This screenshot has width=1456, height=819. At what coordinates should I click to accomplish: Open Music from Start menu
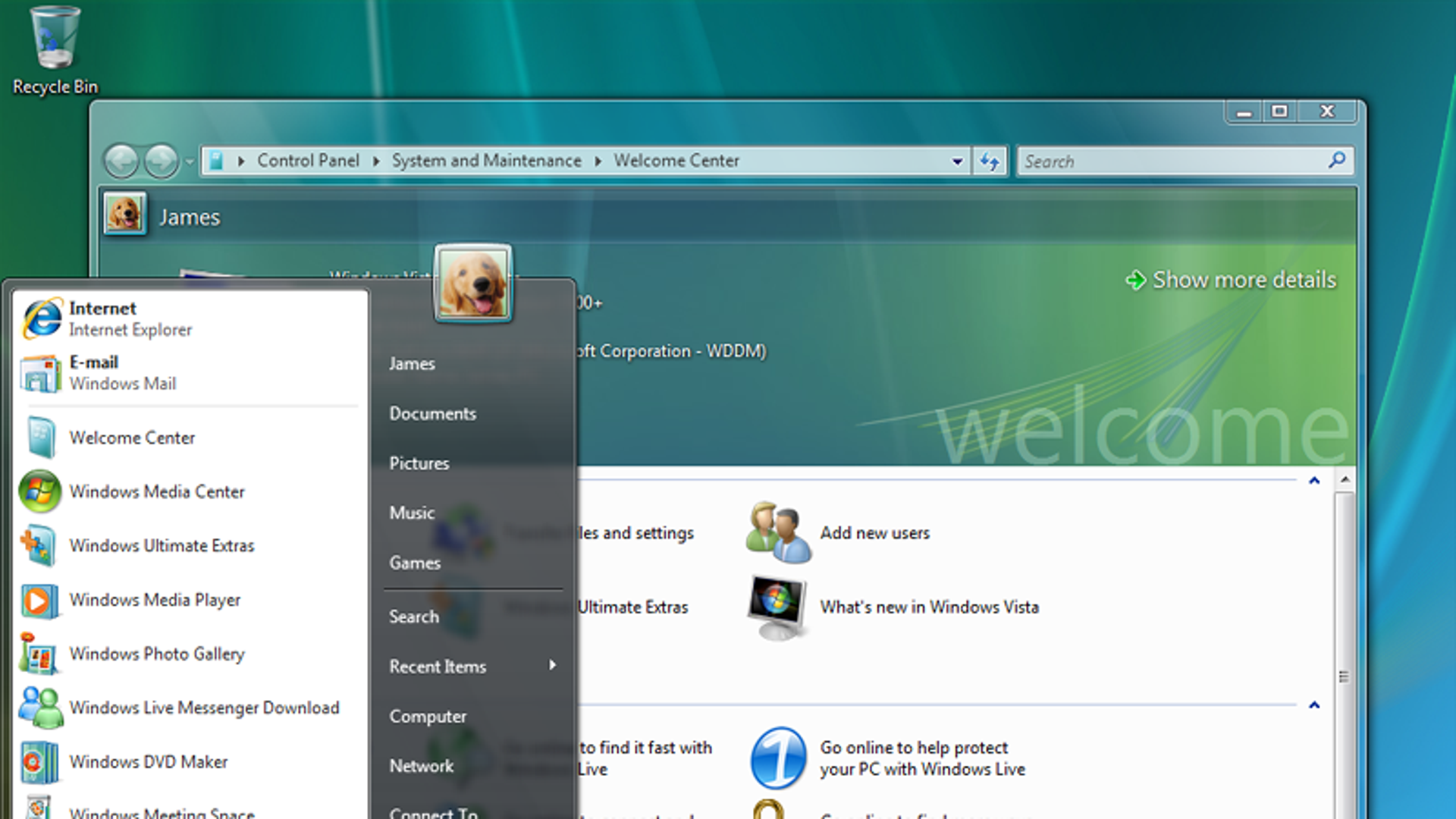(412, 513)
